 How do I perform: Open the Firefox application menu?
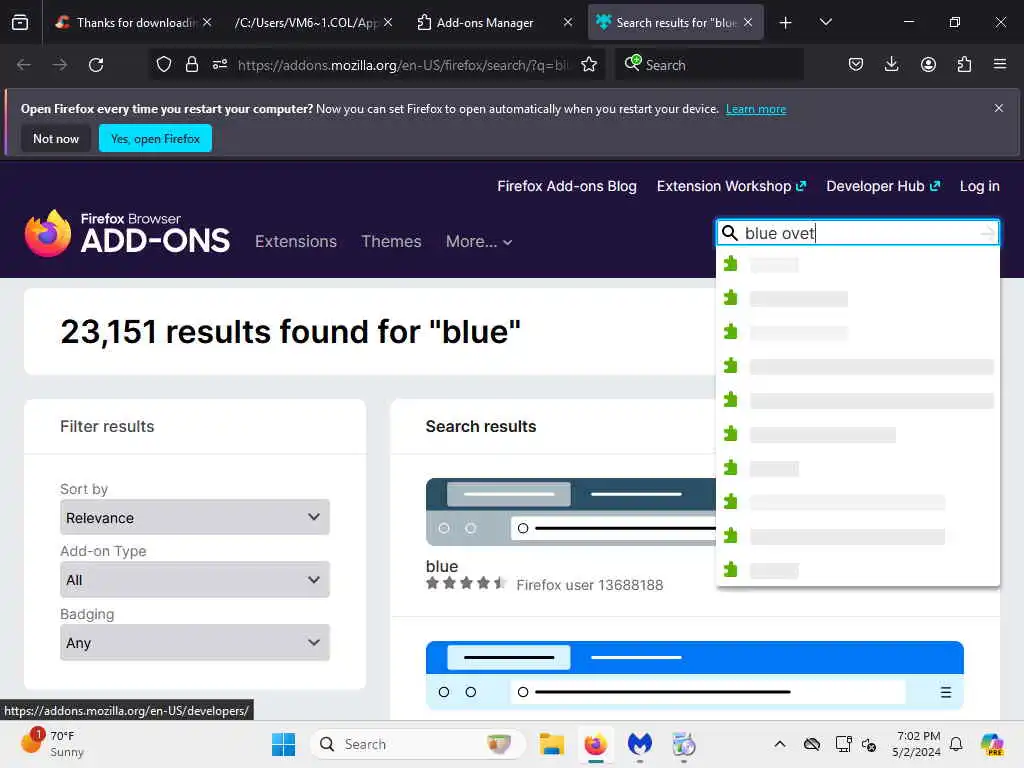point(1000,65)
